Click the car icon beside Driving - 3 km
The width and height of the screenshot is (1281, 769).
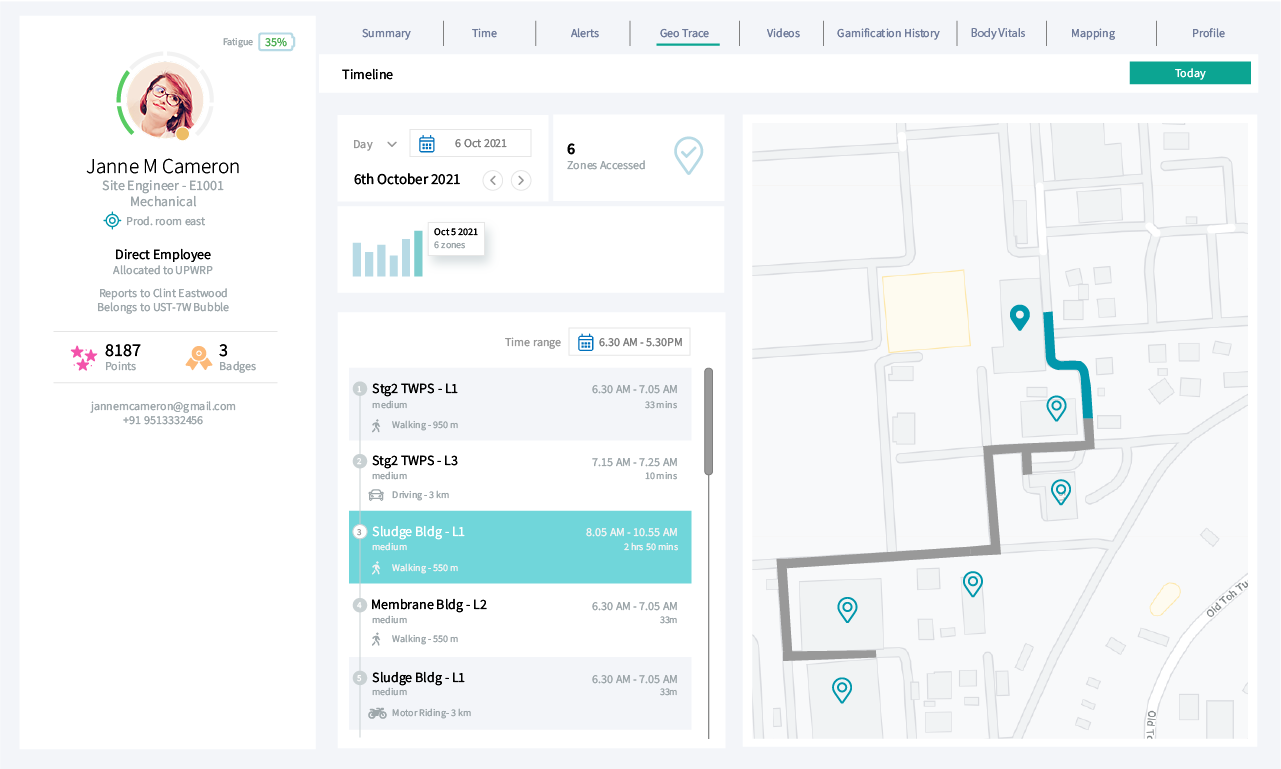[x=377, y=495]
